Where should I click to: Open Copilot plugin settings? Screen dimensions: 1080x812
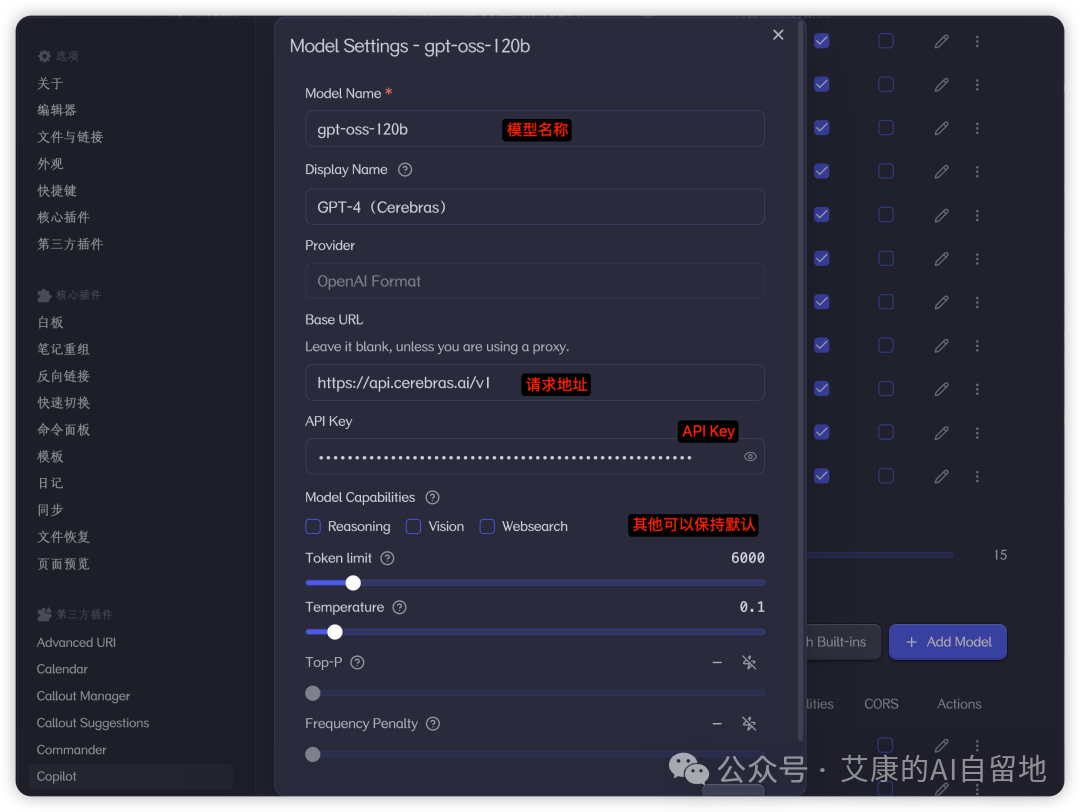coord(131,777)
